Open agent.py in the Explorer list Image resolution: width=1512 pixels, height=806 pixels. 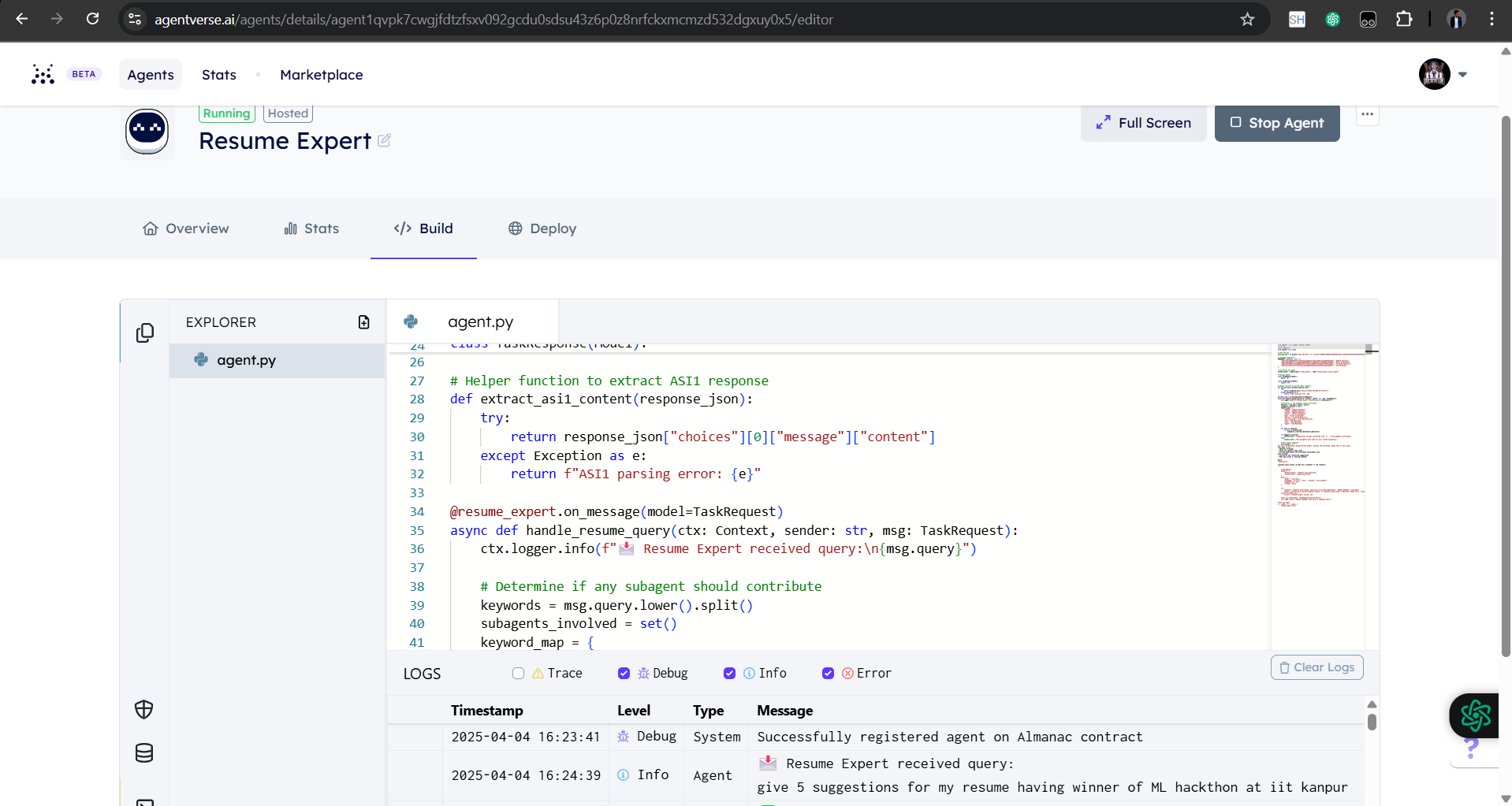277,360
